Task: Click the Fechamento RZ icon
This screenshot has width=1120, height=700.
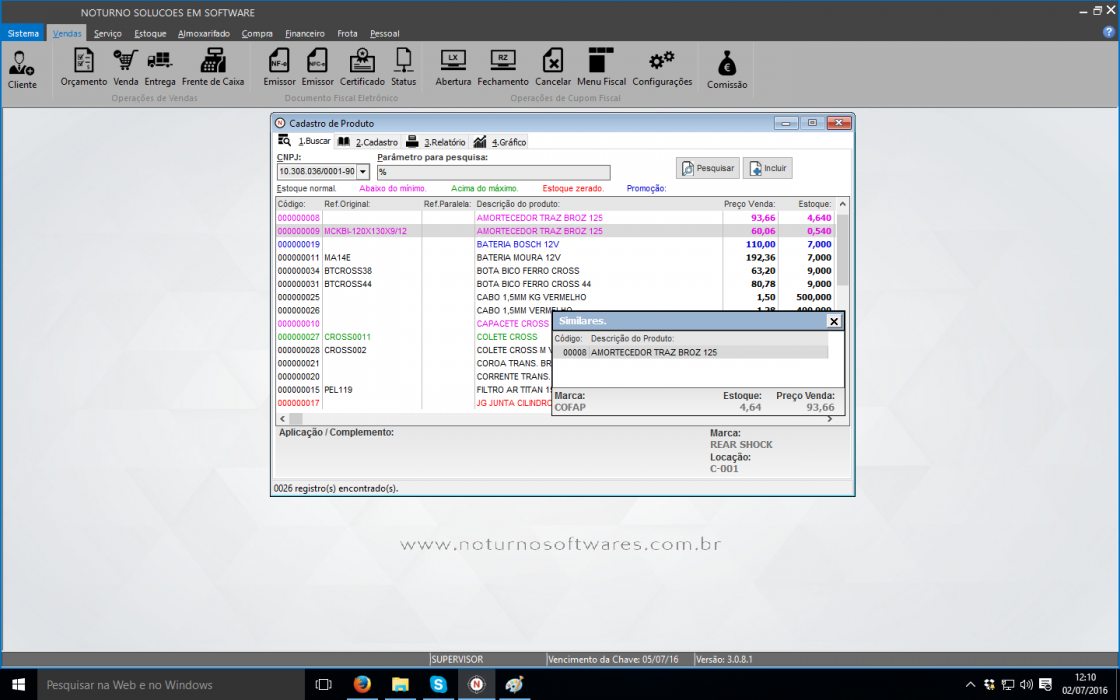Action: coord(503,68)
